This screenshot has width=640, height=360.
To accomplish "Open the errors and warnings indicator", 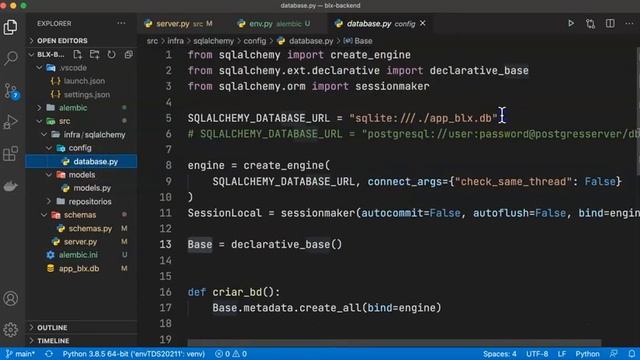I will pyautogui.click(x=231, y=354).
